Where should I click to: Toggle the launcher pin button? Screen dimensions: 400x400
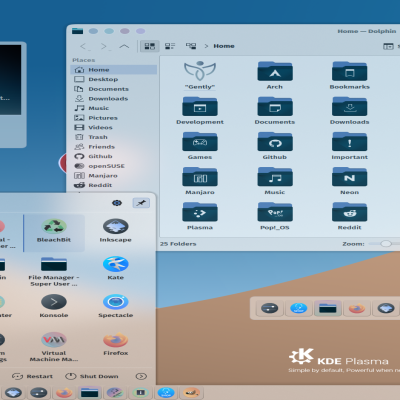pos(141,203)
